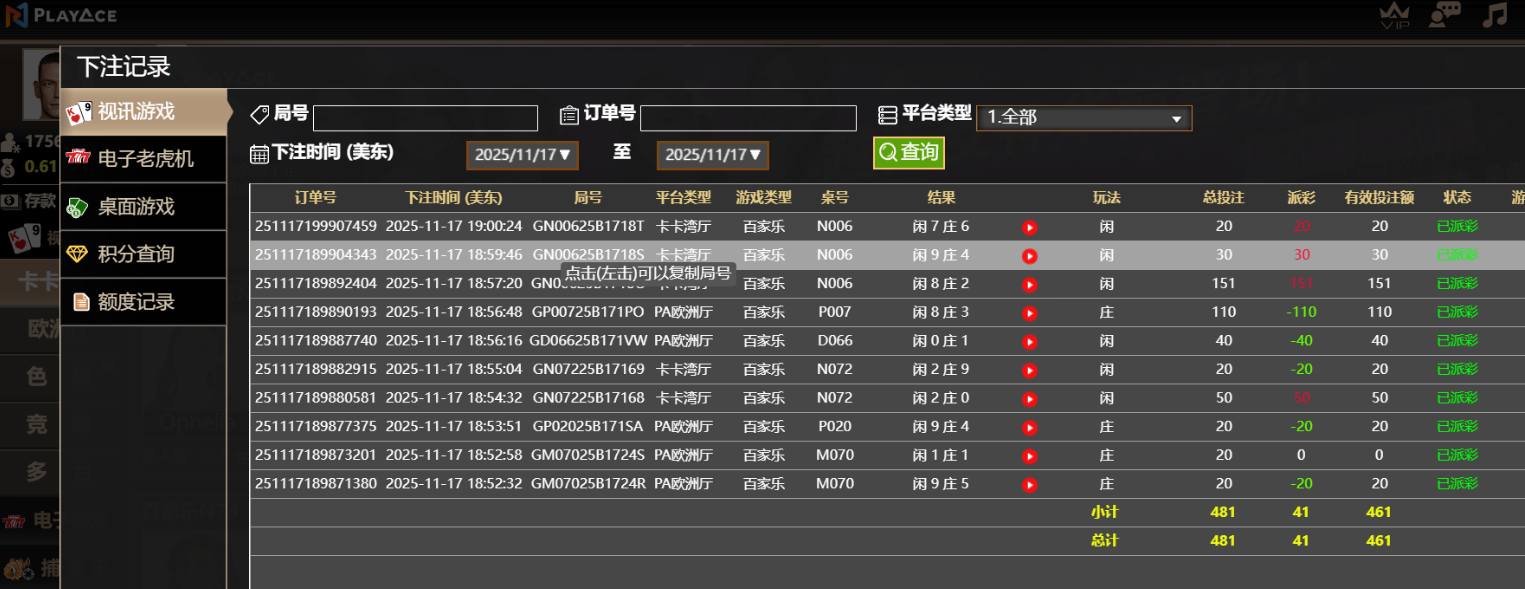Image resolution: width=1525 pixels, height=589 pixels.
Task: Play replay for order 251117189871380
Action: tap(1029, 485)
